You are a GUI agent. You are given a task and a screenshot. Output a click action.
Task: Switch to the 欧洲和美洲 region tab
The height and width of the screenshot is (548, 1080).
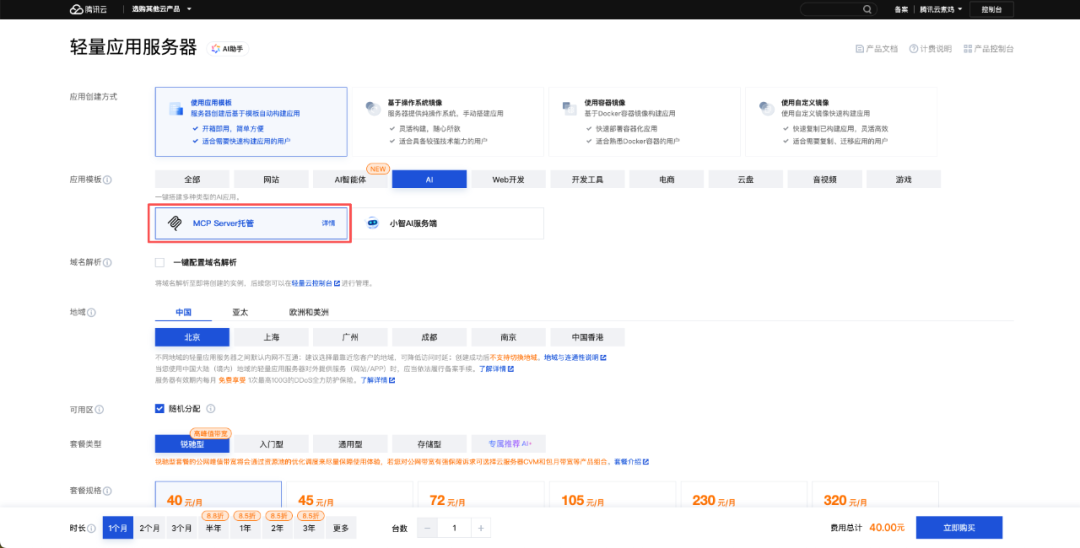pos(309,313)
